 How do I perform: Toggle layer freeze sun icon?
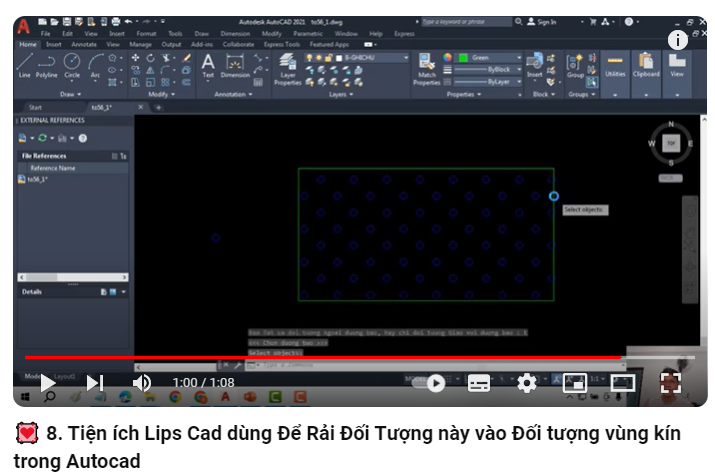(x=319, y=58)
